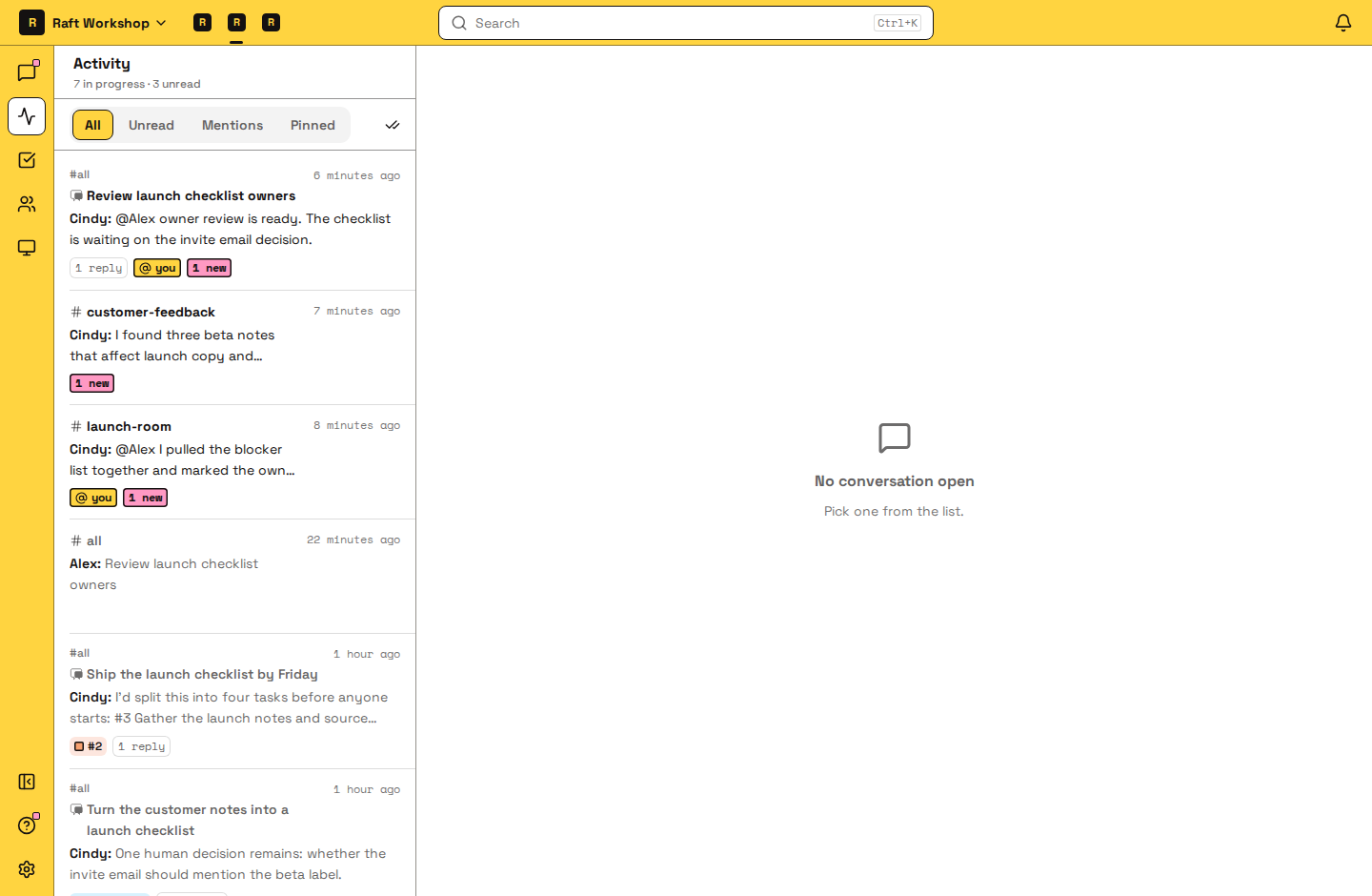Screen dimensions: 1372x896
Task: Switch to the Unread filter tab
Action: coord(151,125)
